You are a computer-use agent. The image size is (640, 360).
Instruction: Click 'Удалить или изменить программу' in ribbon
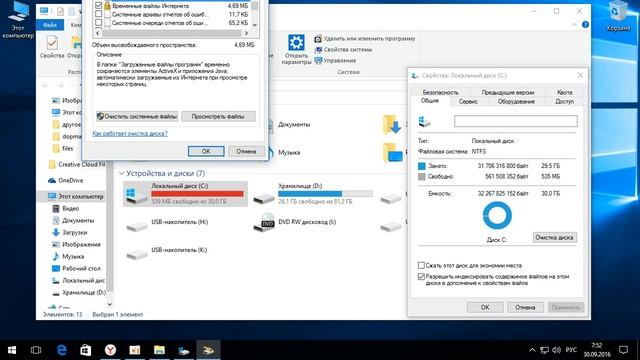pyautogui.click(x=364, y=39)
